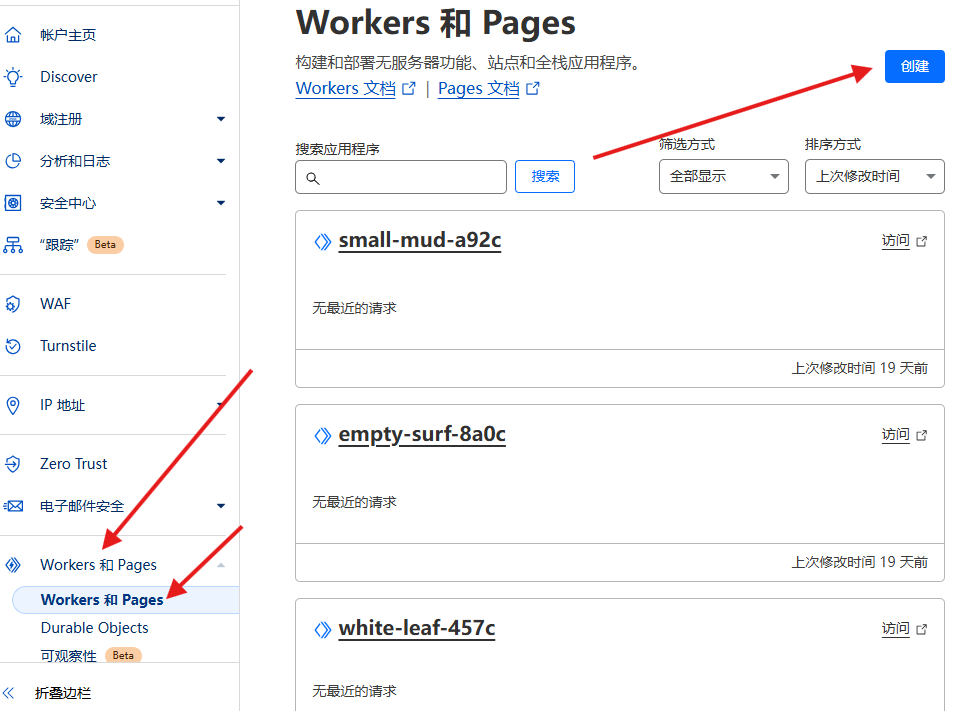This screenshot has width=967, height=711.
Task: Open Turnstile in the sidebar
Action: pos(68,346)
